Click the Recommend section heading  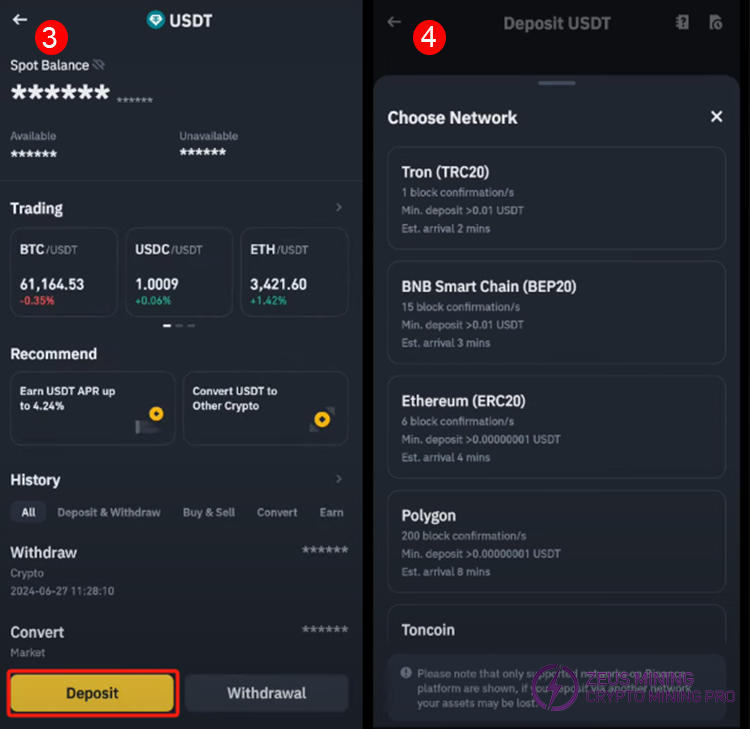[54, 353]
